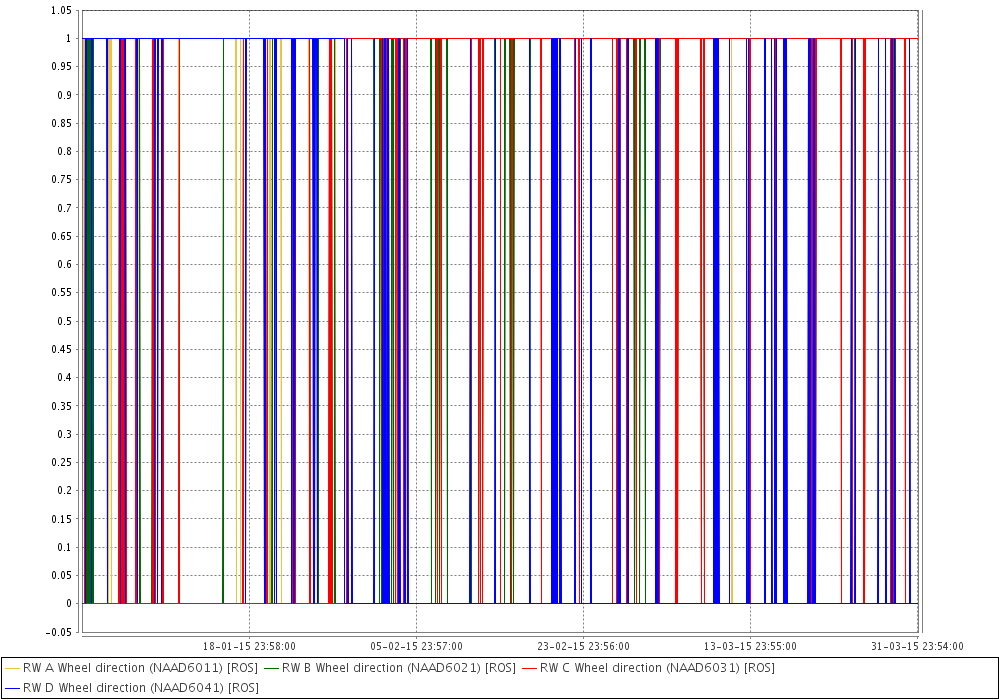Image resolution: width=1000 pixels, height=700 pixels.
Task: Click the 05-02-15 23:57:00 time axis label
Action: click(416, 646)
